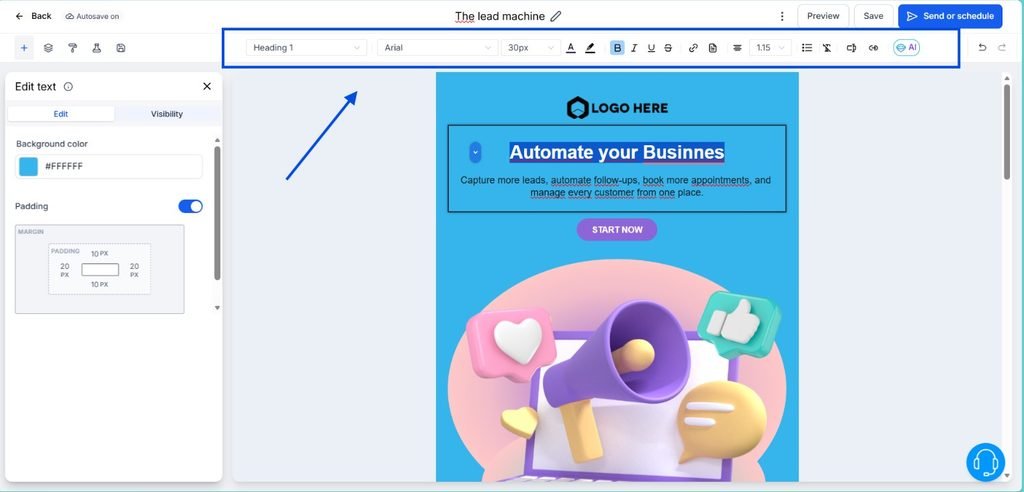The height and width of the screenshot is (492, 1024).
Task: Open the text highlight color icon
Action: 590,48
